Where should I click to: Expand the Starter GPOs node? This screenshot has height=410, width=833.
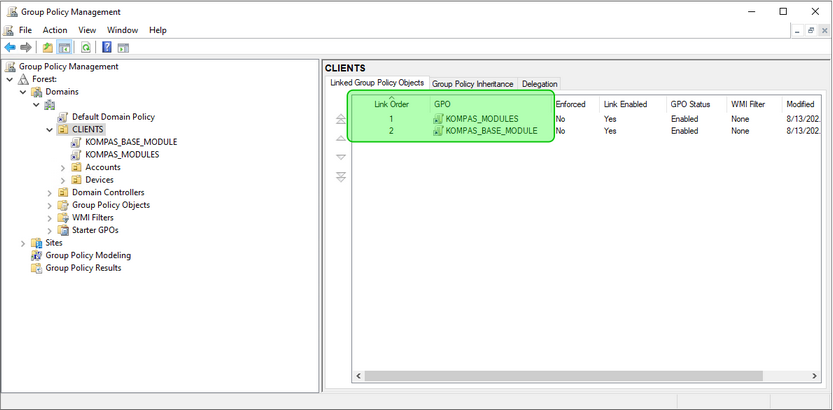point(49,230)
